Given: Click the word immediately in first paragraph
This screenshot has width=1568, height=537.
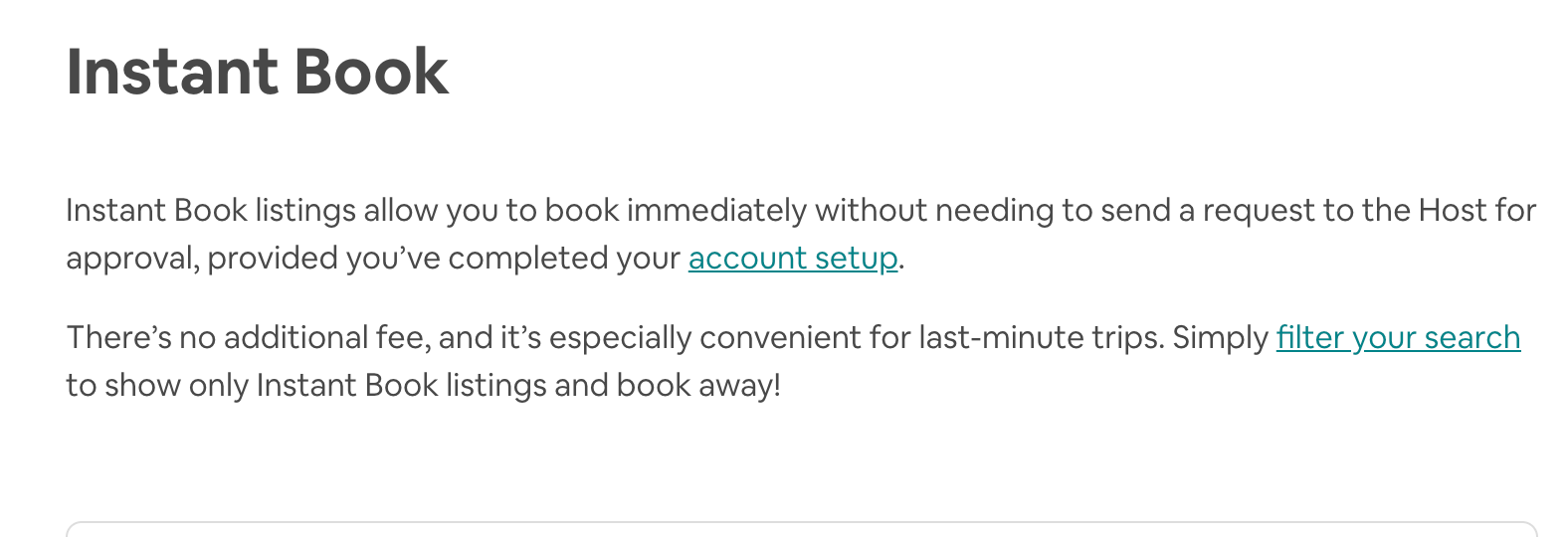Looking at the screenshot, I should pyautogui.click(x=716, y=211).
